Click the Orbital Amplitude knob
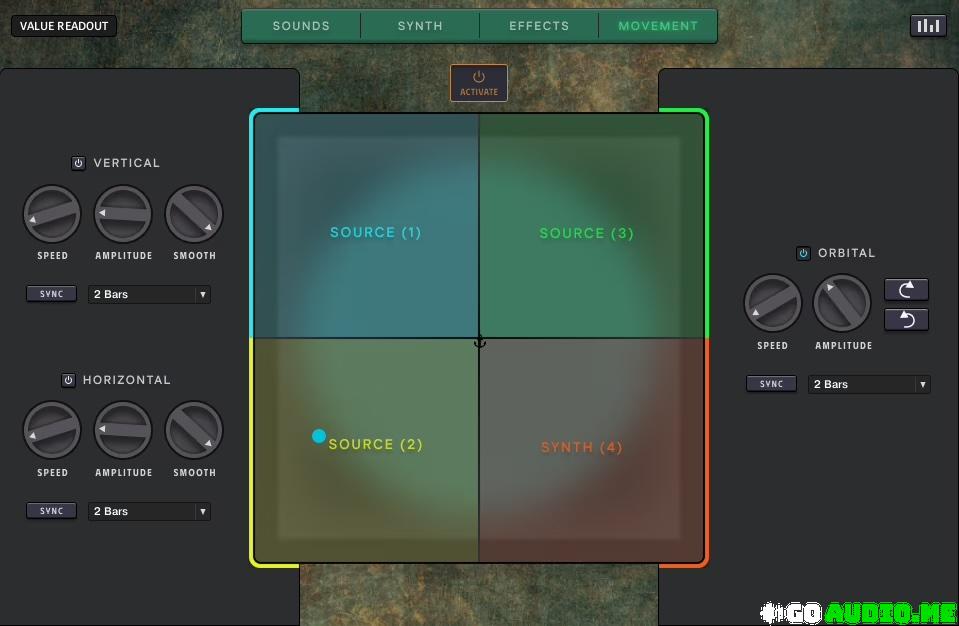Image resolution: width=959 pixels, height=626 pixels. point(842,304)
